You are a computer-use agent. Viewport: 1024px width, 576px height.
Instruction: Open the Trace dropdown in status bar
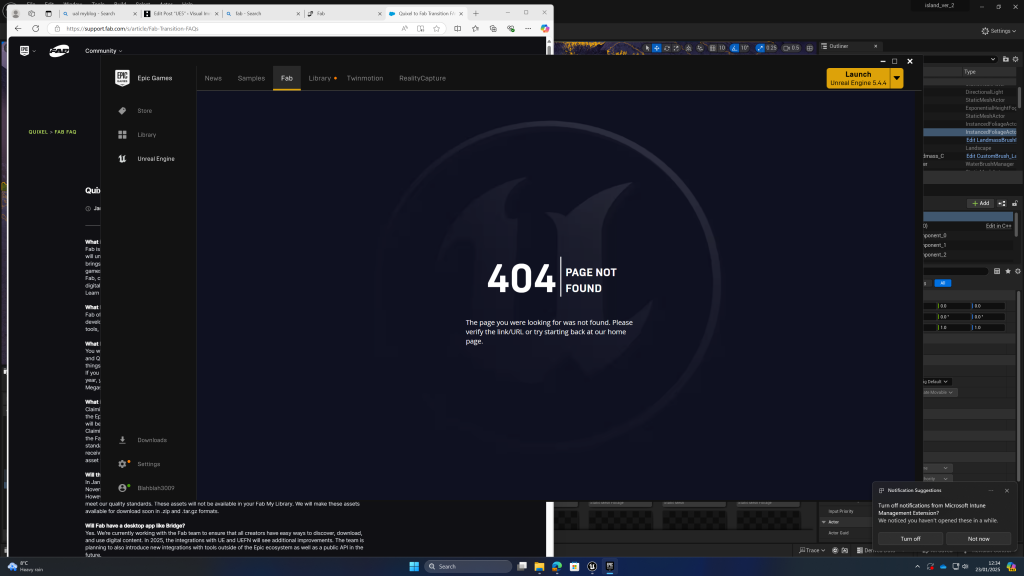tap(812, 551)
